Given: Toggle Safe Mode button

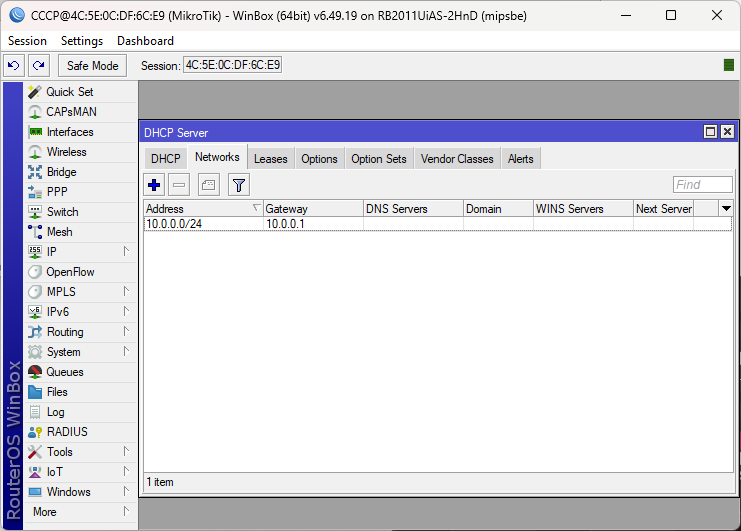Looking at the screenshot, I should pyautogui.click(x=93, y=65).
